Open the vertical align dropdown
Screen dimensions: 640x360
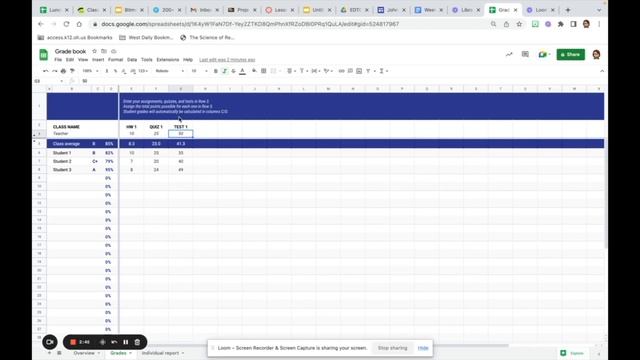point(303,71)
